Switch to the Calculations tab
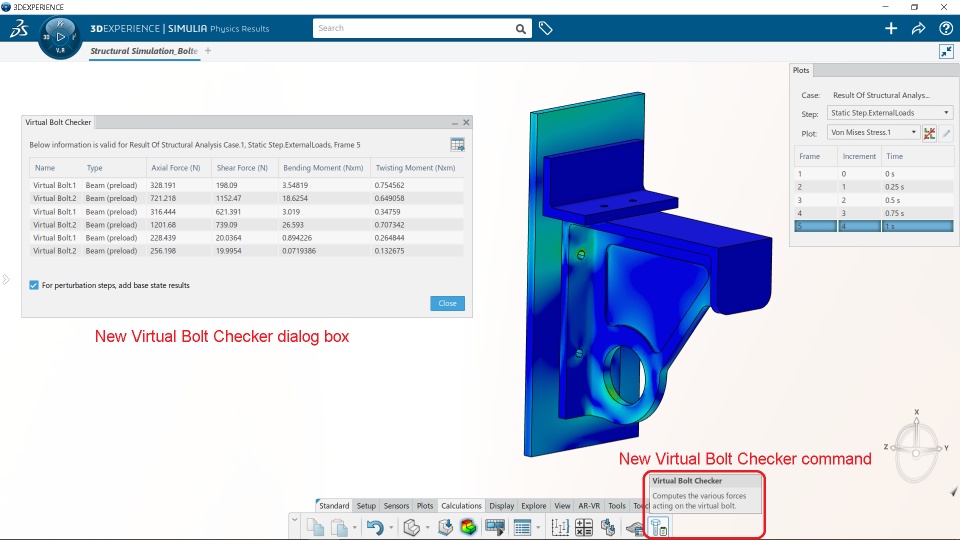Screen dimensions: 960x540 (x=461, y=506)
